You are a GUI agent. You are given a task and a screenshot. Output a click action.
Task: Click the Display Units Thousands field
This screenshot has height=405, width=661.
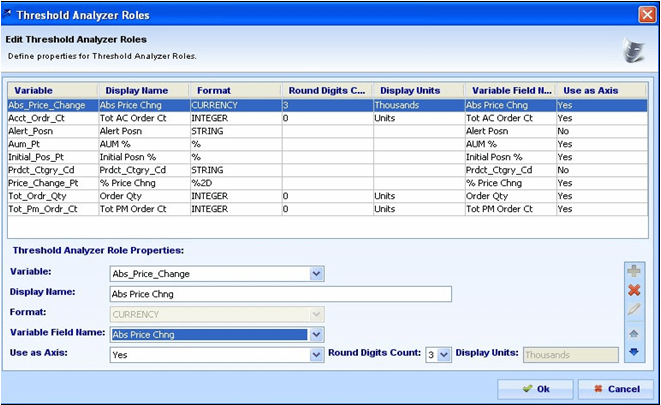click(571, 355)
